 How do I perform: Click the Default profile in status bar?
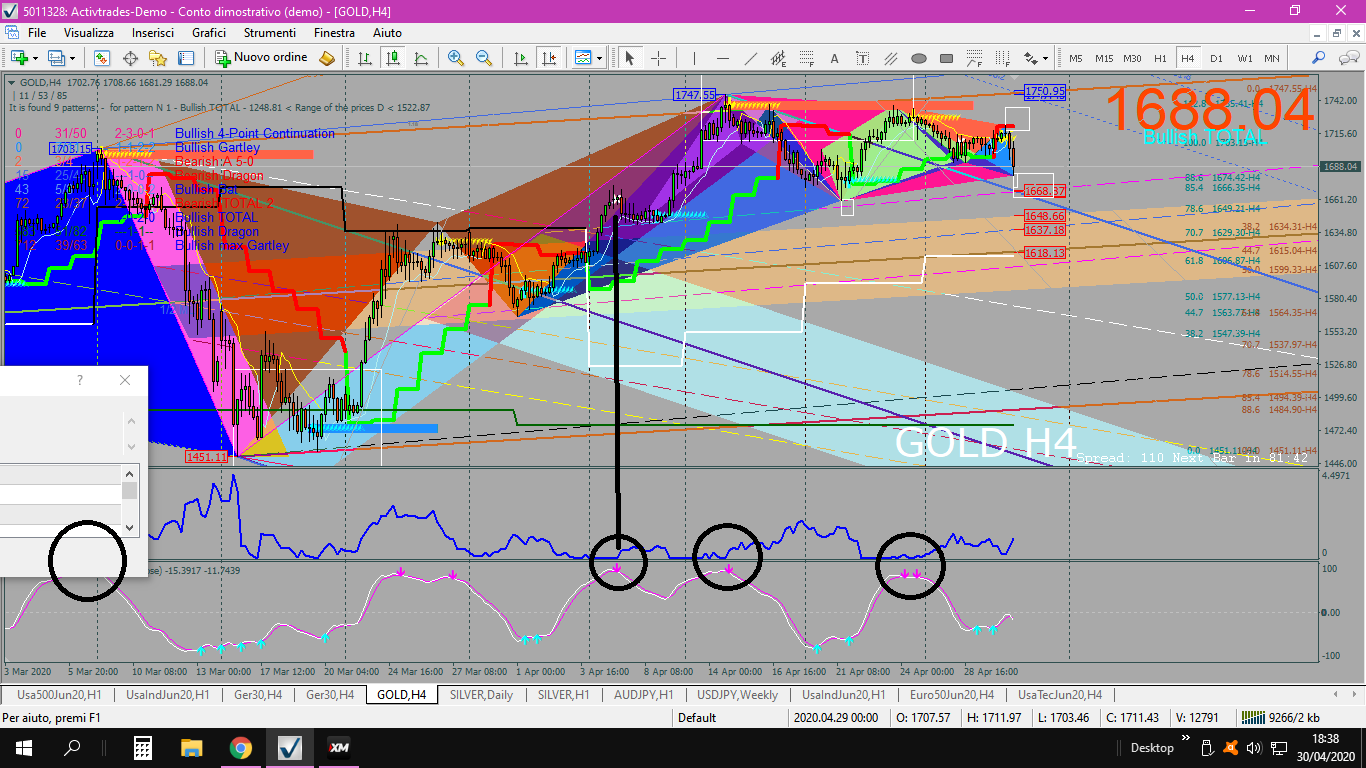(x=696, y=718)
